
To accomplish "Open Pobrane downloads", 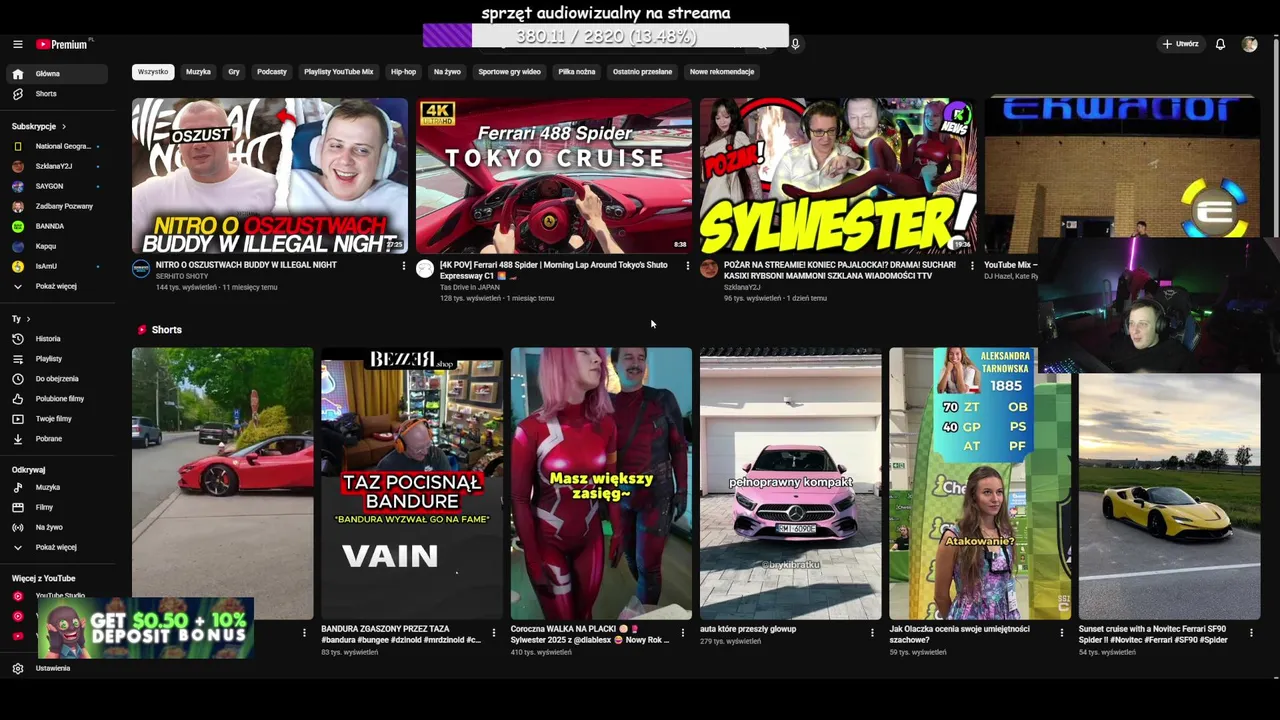I will coord(58,439).
